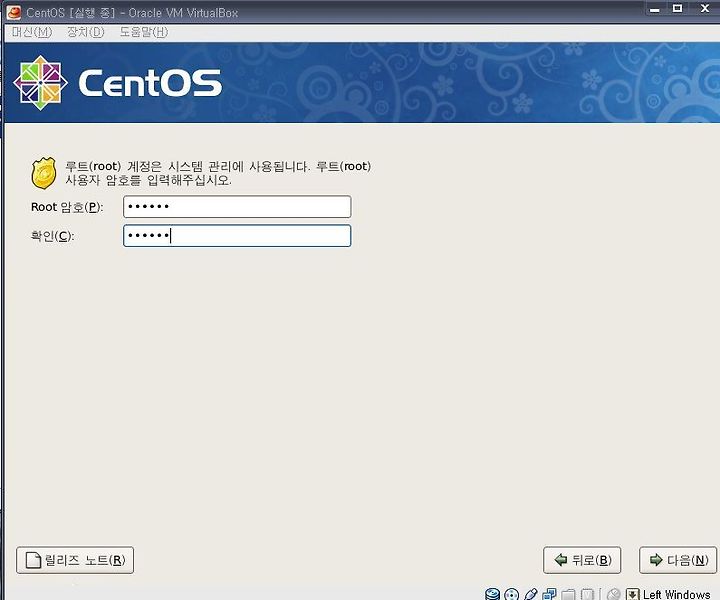Click the hard disk activity status icon
This screenshot has width=720, height=600.
[x=492, y=594]
